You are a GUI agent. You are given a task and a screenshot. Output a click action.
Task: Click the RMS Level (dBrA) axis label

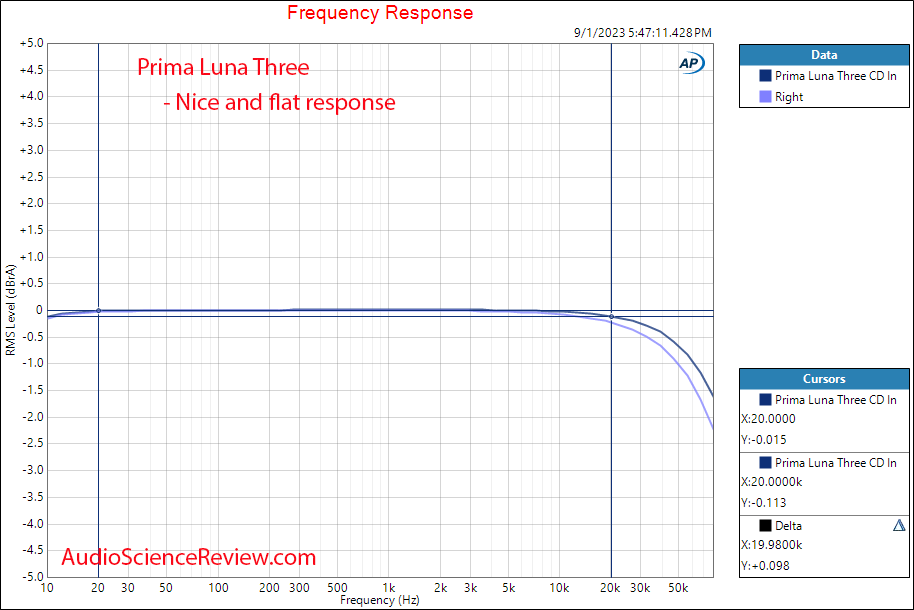click(10, 310)
